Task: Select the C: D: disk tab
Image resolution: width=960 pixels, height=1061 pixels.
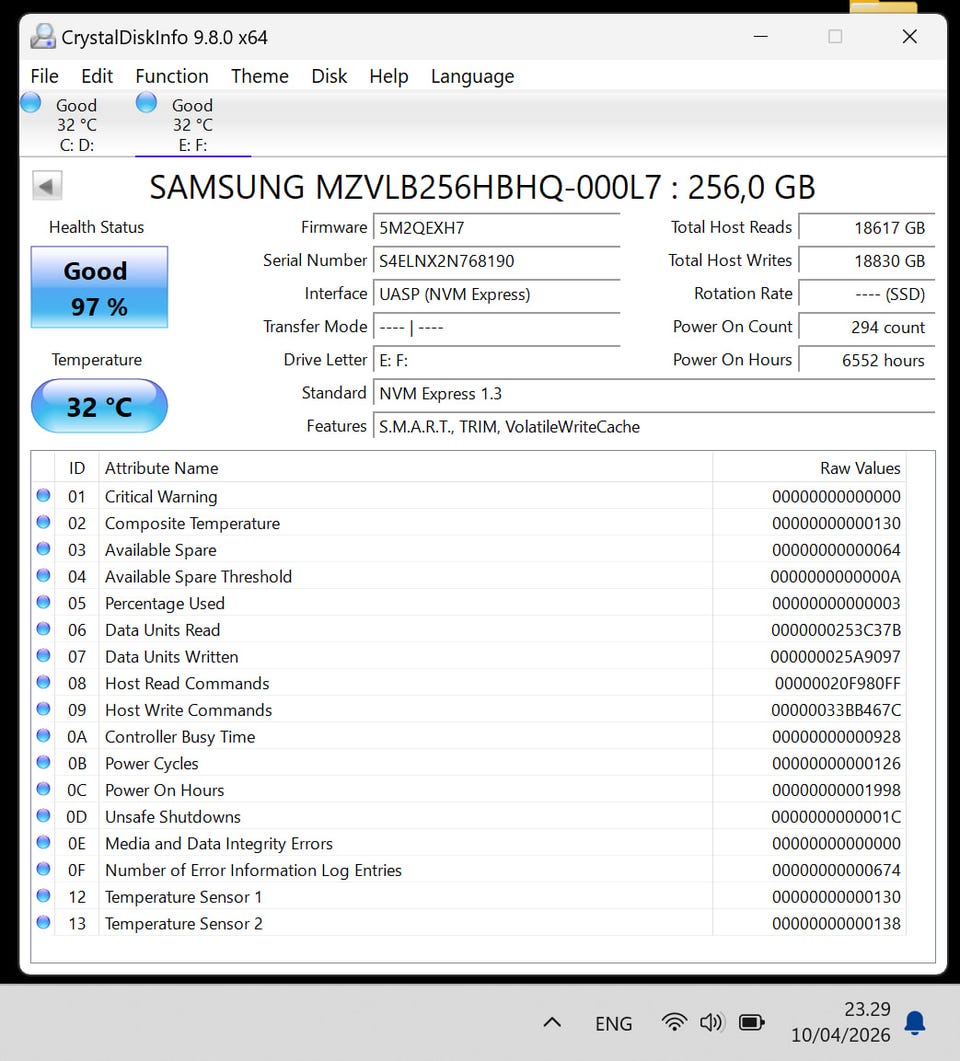Action: [x=76, y=124]
